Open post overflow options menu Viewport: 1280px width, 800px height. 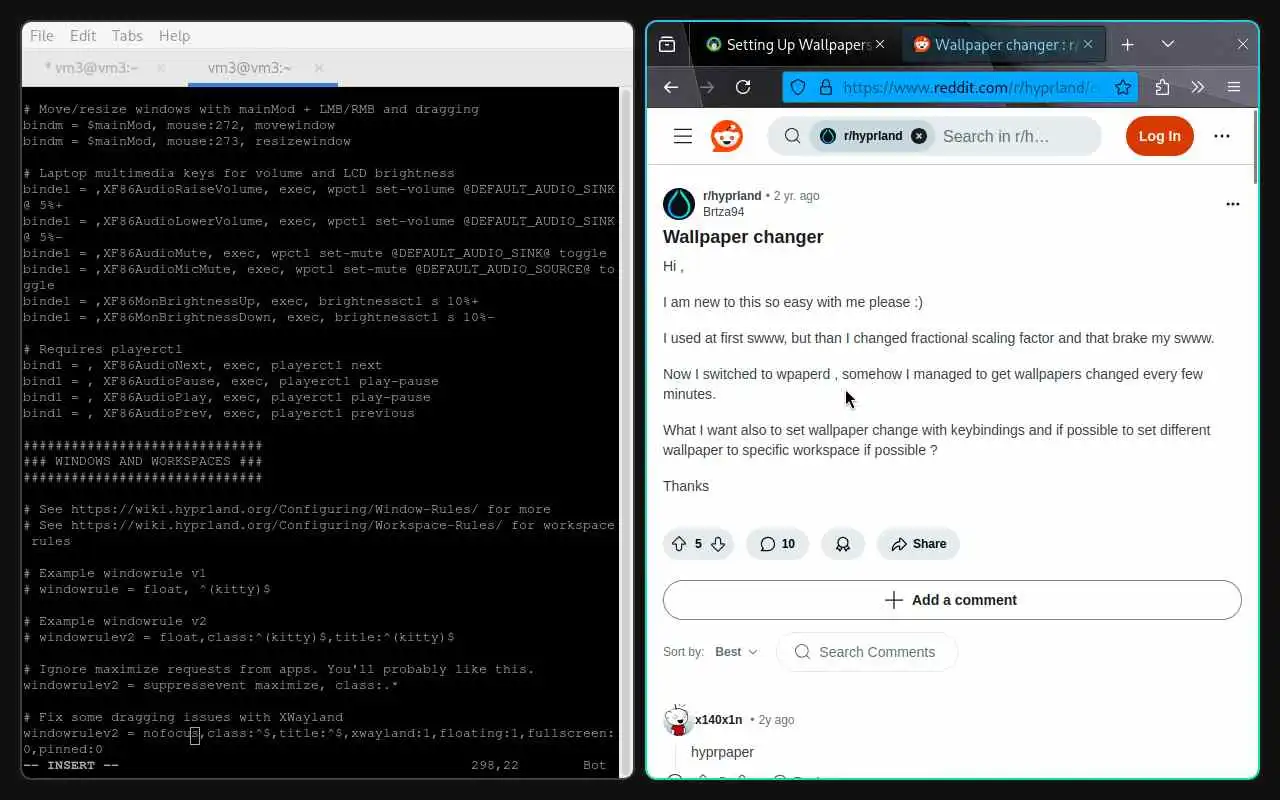(x=1233, y=204)
